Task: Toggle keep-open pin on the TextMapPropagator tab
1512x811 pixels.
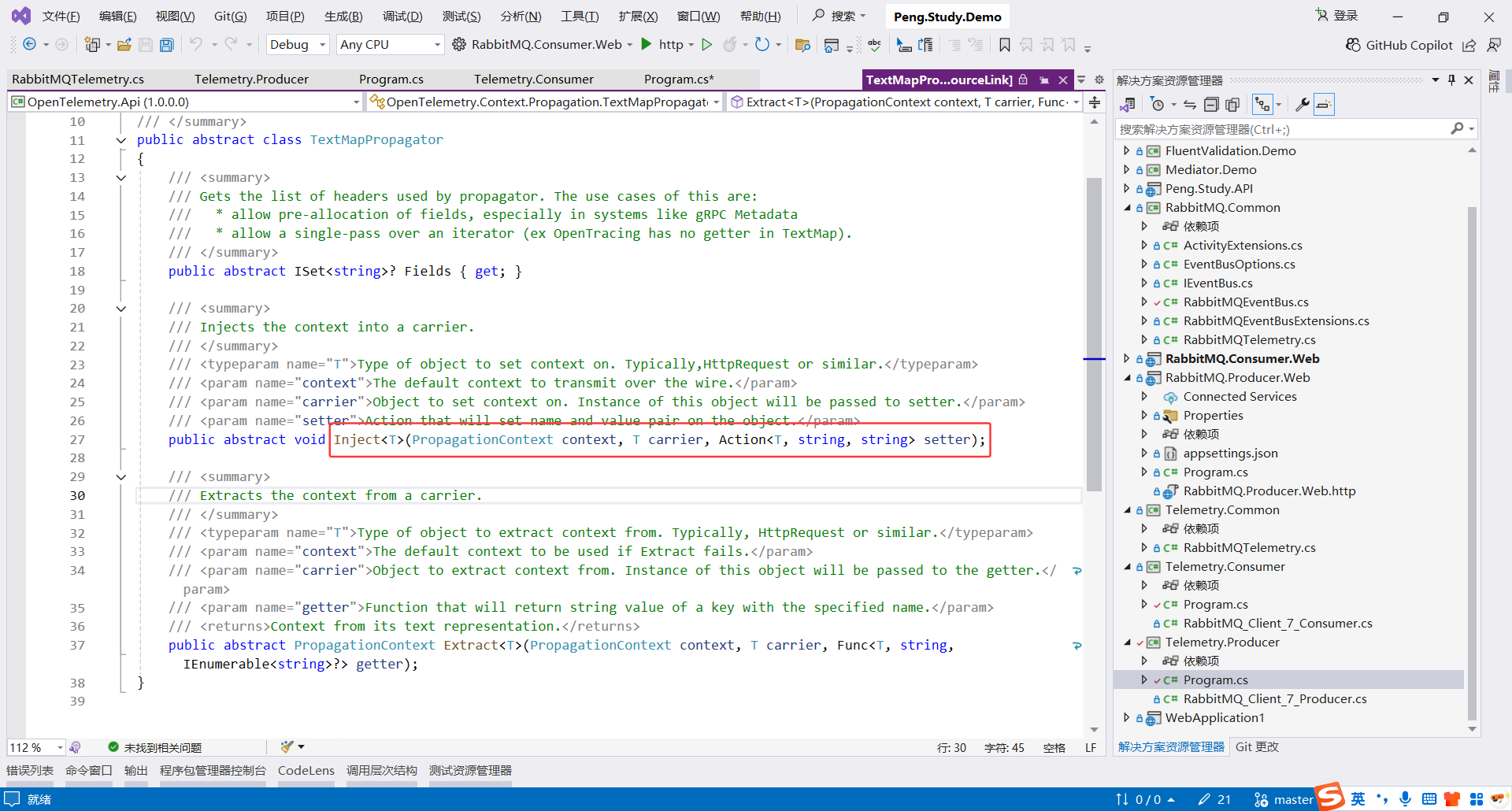Action: (x=1043, y=80)
